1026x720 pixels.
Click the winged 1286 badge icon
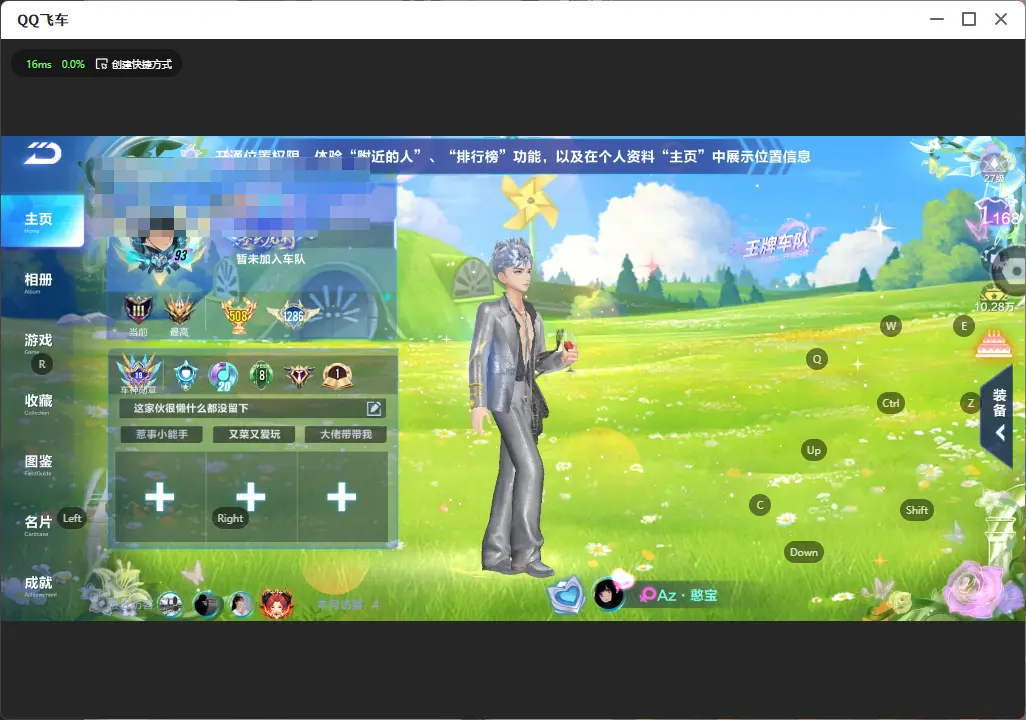click(x=293, y=315)
